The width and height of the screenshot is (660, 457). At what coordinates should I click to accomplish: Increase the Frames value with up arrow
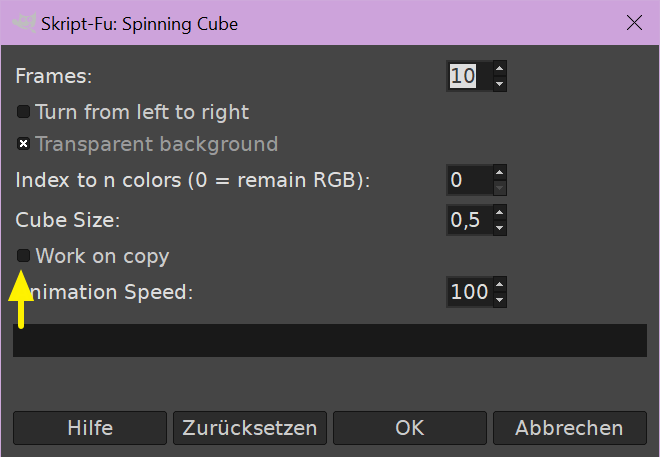tap(500, 69)
